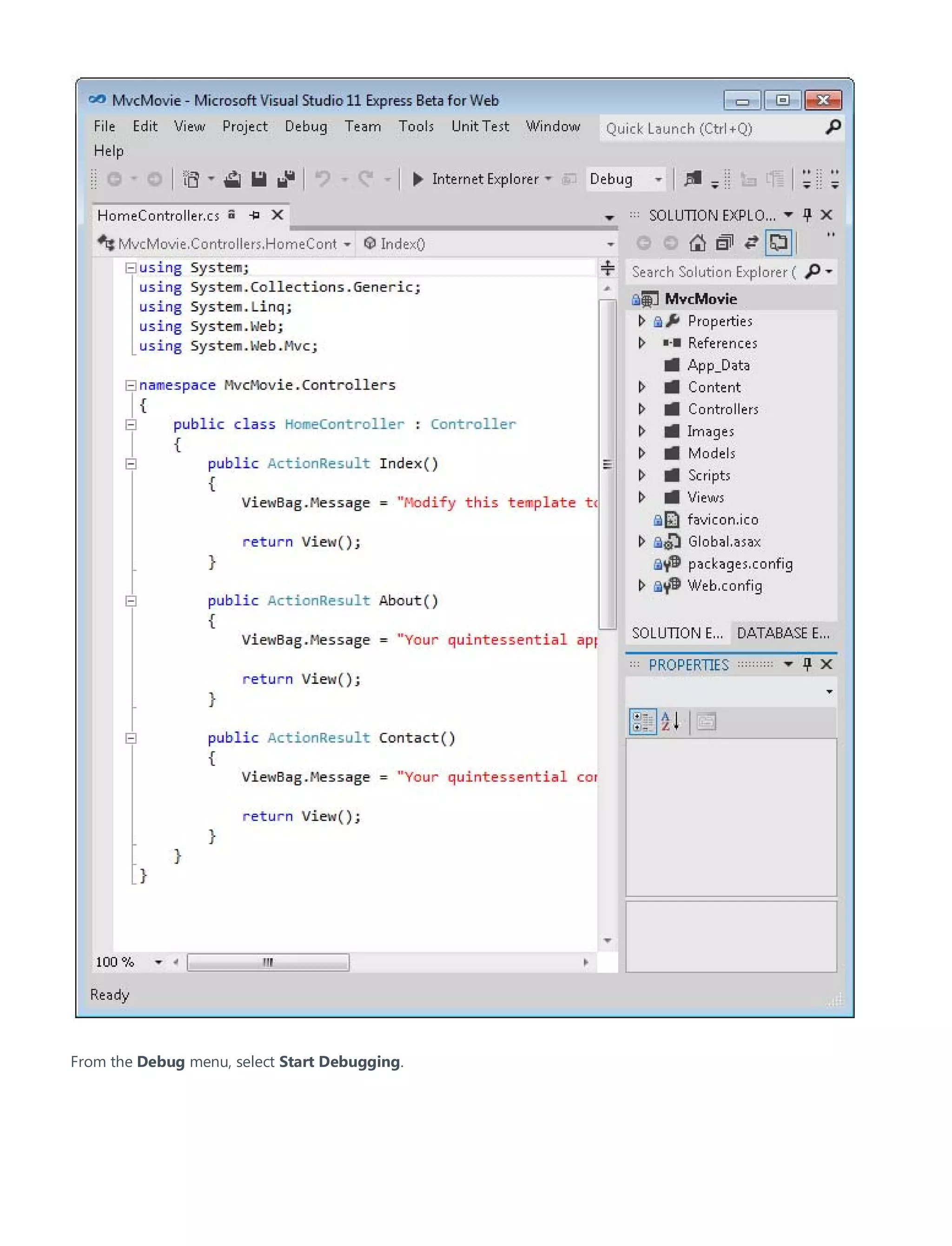Switch to the DATABASE E... tab
Viewport: 952px width, 1246px height.
click(x=783, y=634)
